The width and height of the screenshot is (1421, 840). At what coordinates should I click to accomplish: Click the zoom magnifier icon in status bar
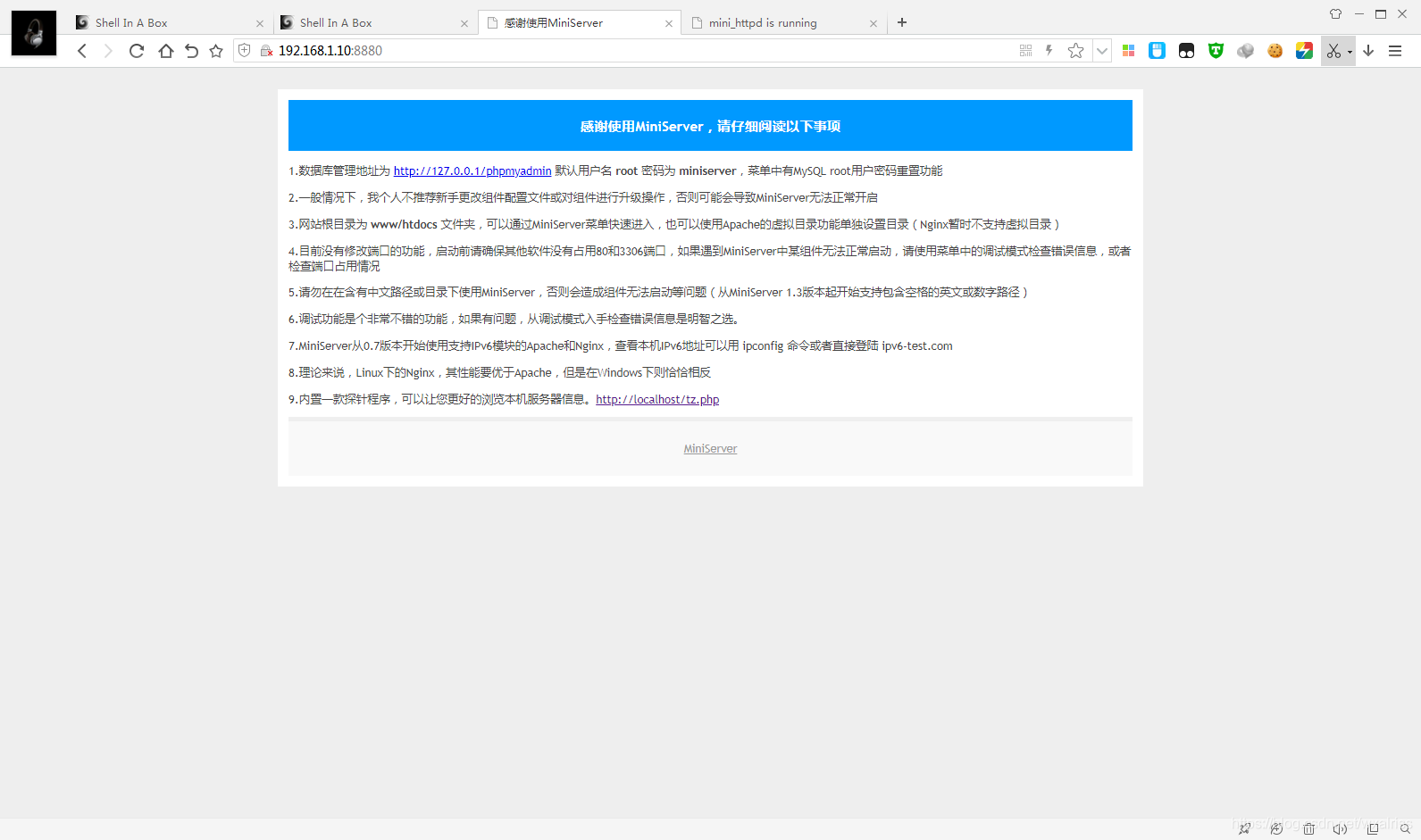click(1405, 829)
